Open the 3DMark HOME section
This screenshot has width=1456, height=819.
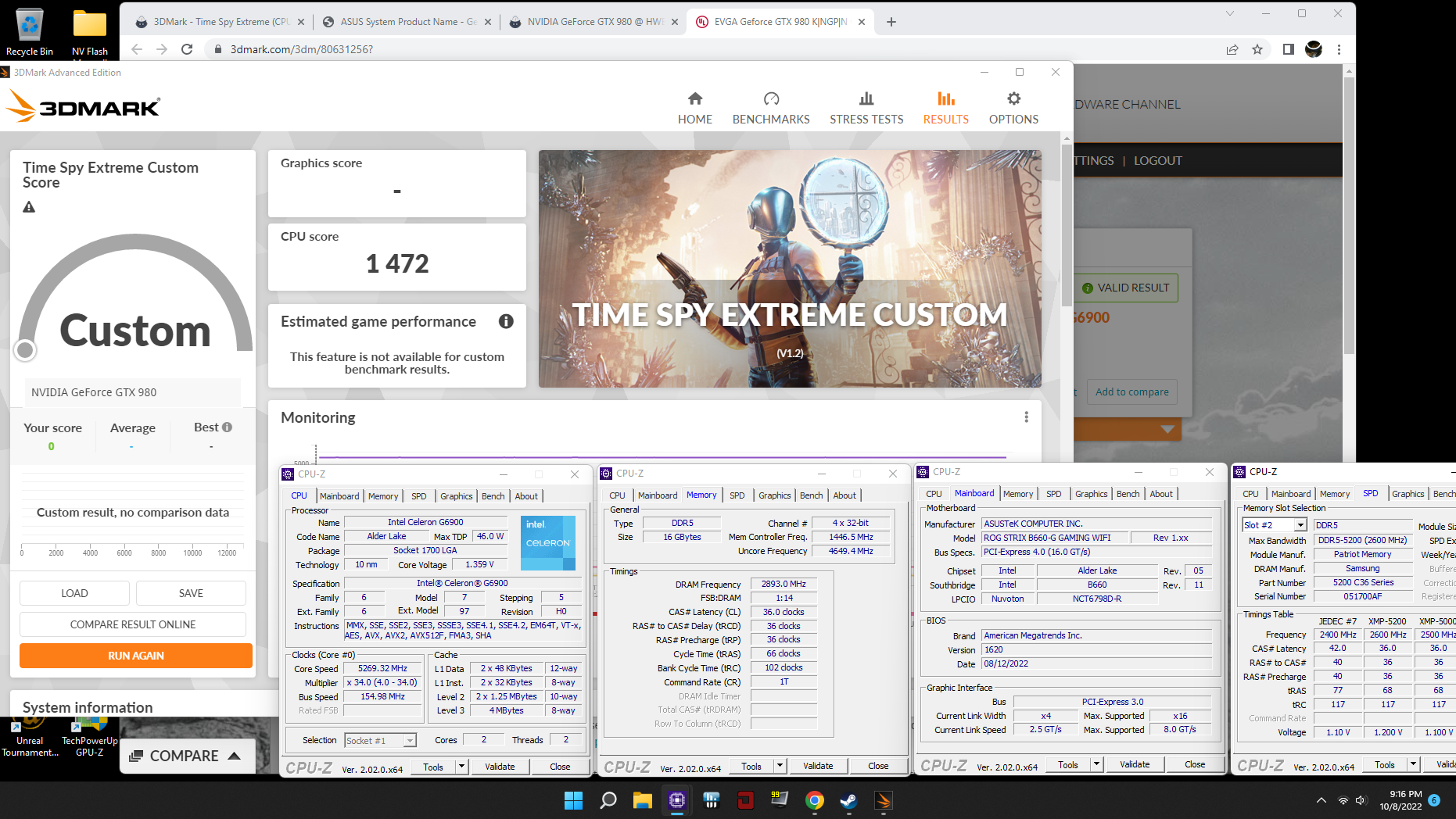point(694,108)
